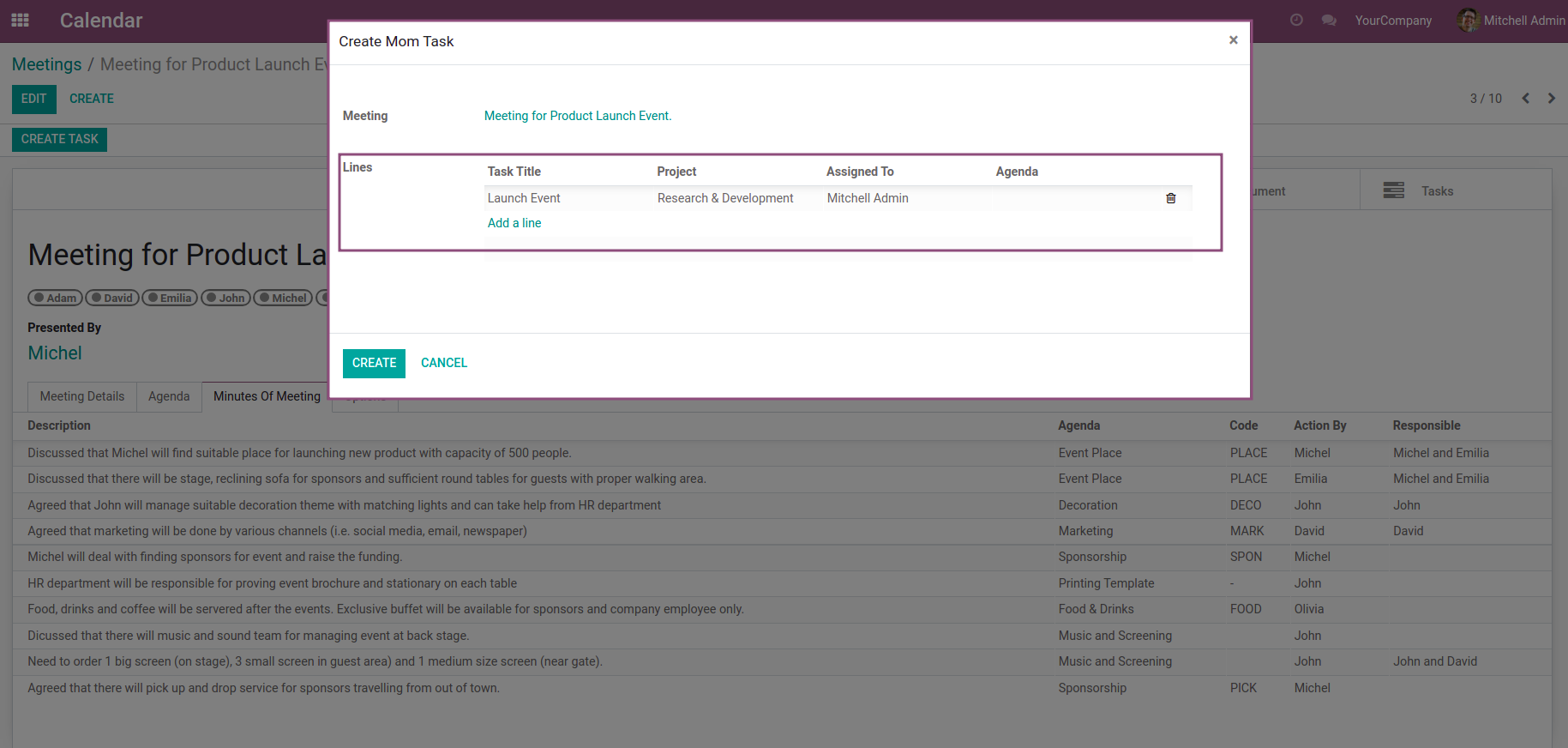
Task: Cancel the Create Mom Task dialog
Action: pyautogui.click(x=443, y=363)
